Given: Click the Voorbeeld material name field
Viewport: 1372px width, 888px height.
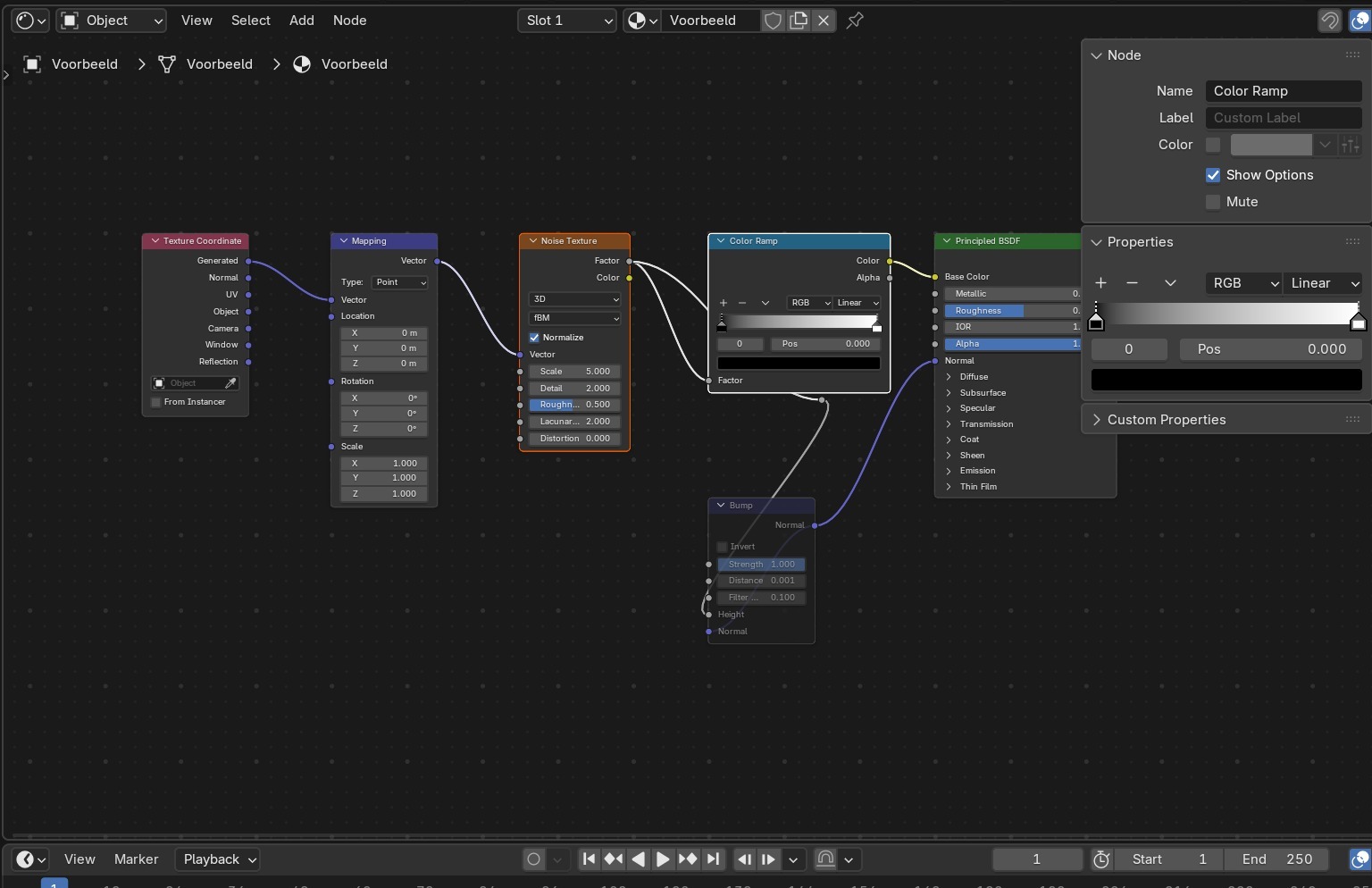Looking at the screenshot, I should [711, 20].
